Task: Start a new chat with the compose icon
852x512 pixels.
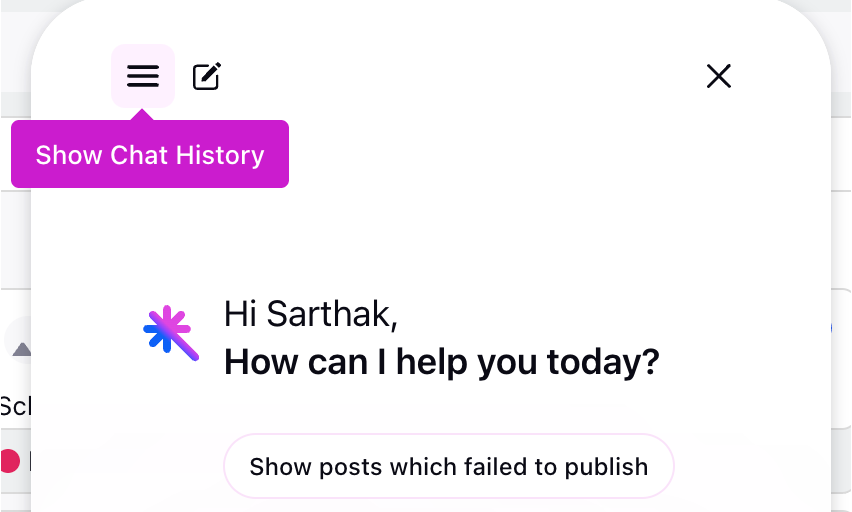Action: (x=207, y=76)
